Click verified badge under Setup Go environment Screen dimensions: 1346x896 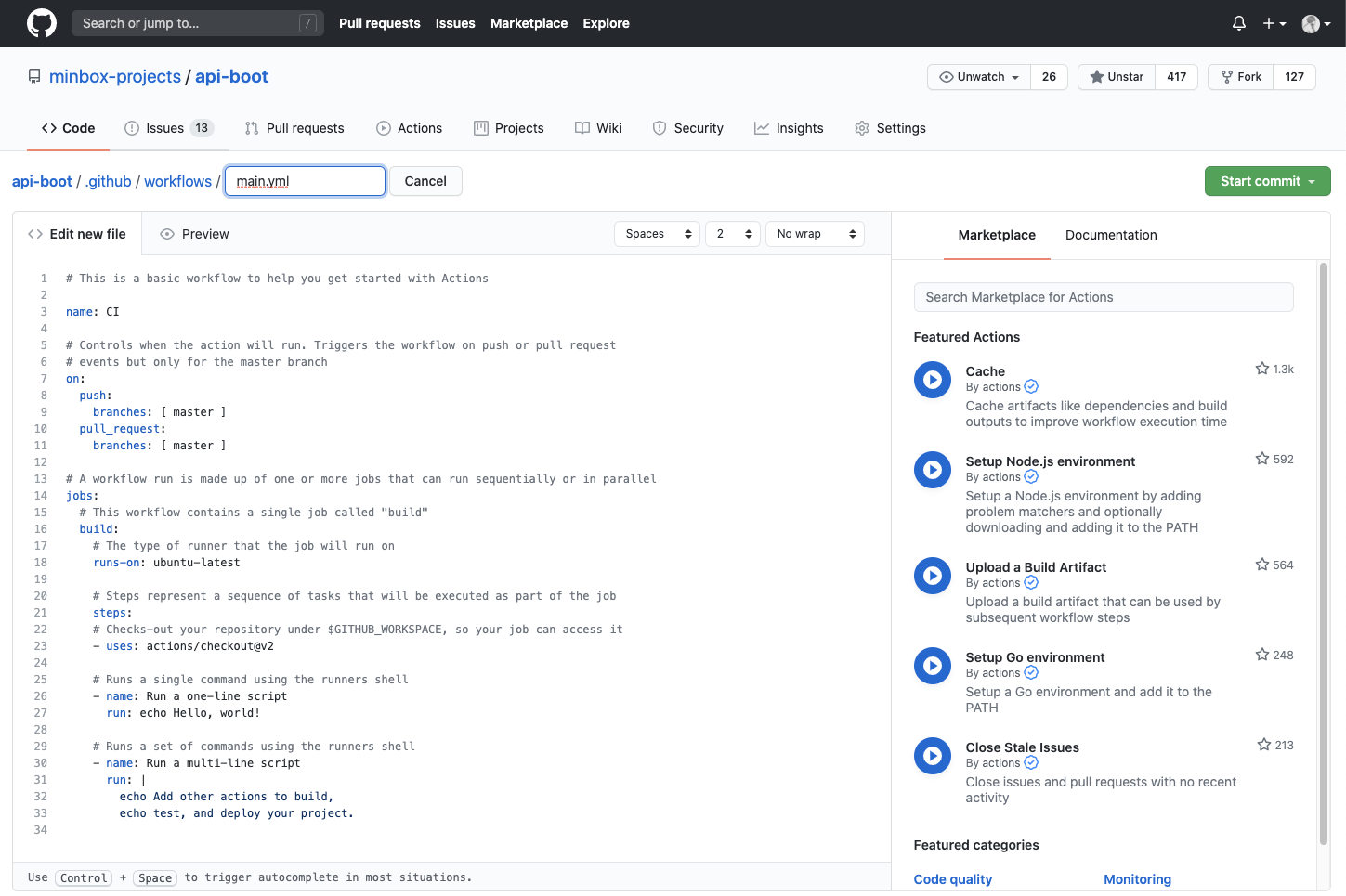click(1031, 673)
